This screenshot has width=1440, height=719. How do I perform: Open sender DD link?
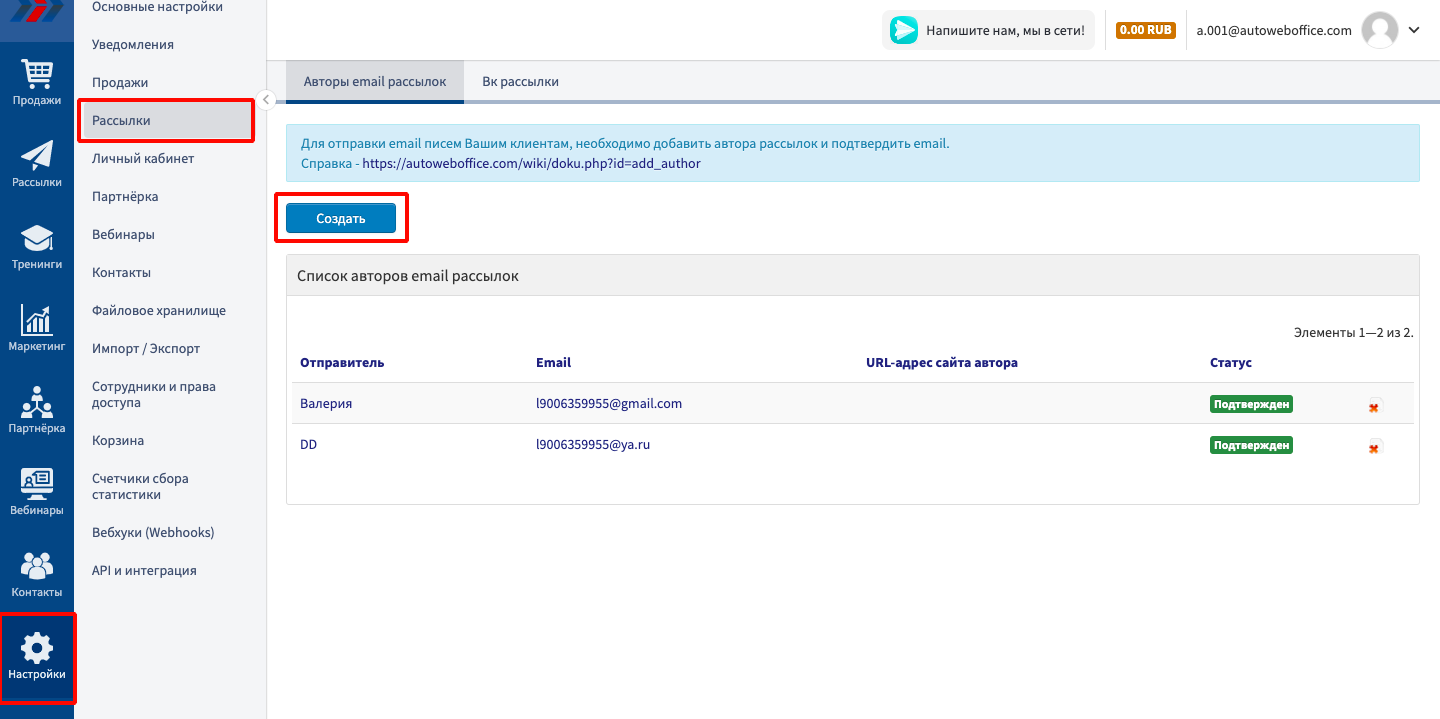coord(308,444)
